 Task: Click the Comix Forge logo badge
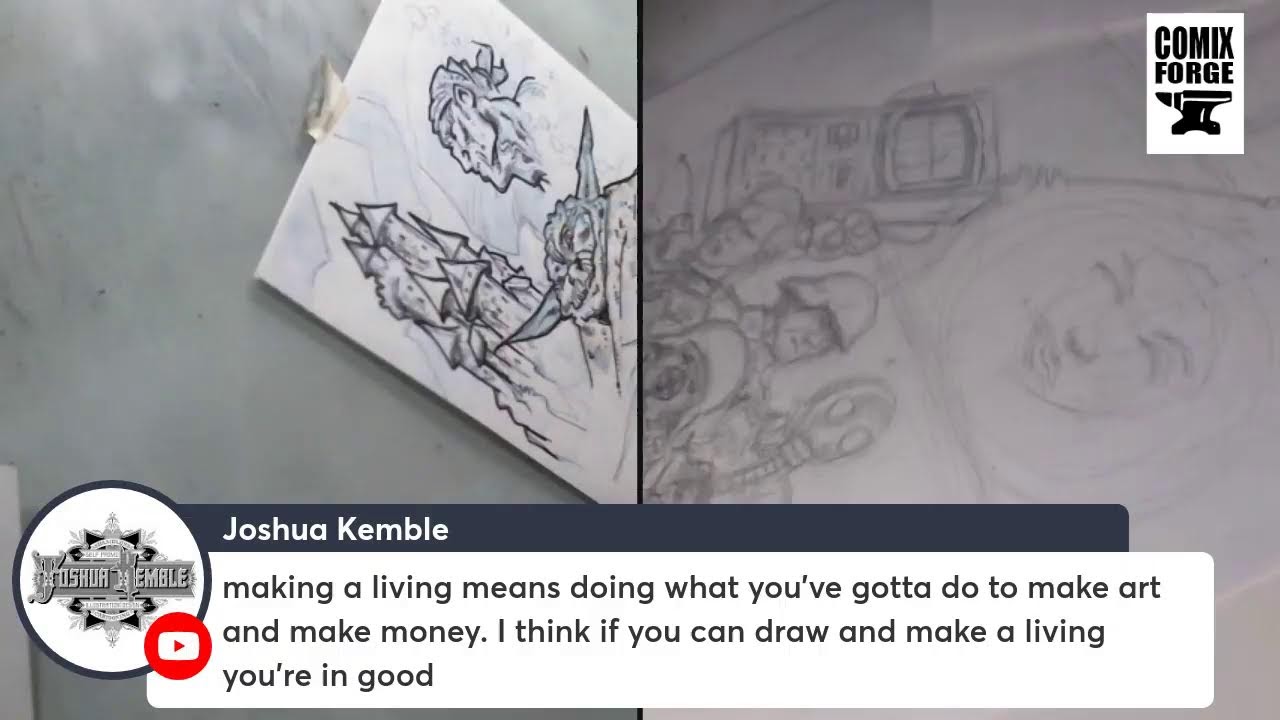1195,83
